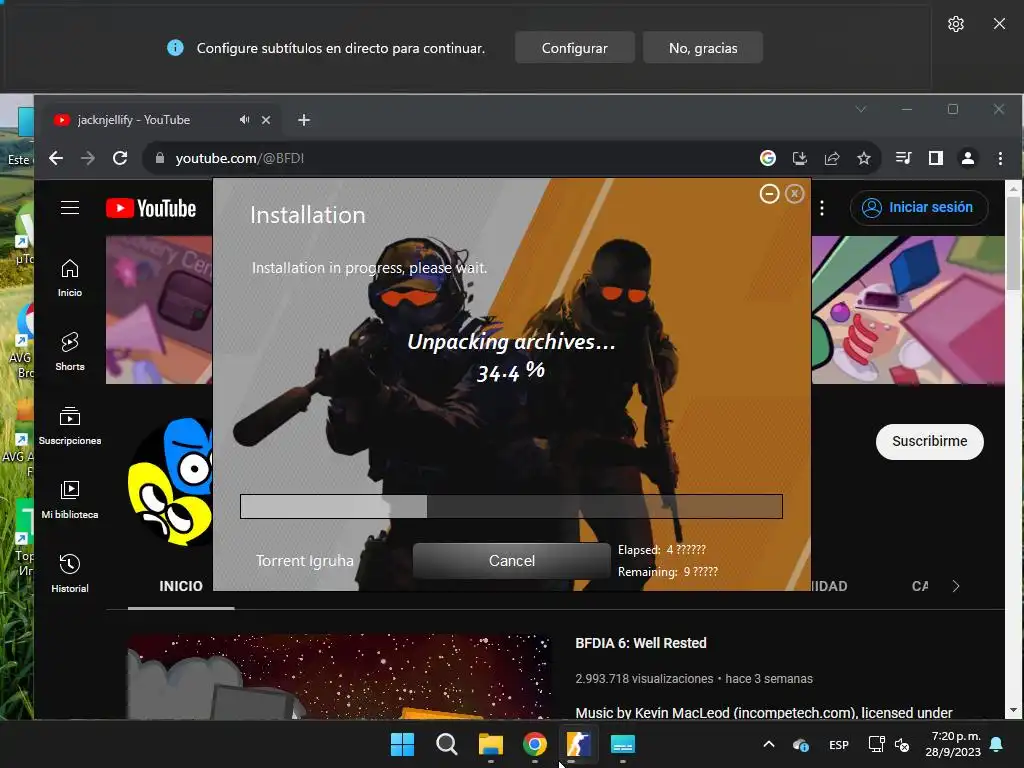Open YouTube settings three-dot menu
Screen dimensions: 1024x768
pos(822,208)
